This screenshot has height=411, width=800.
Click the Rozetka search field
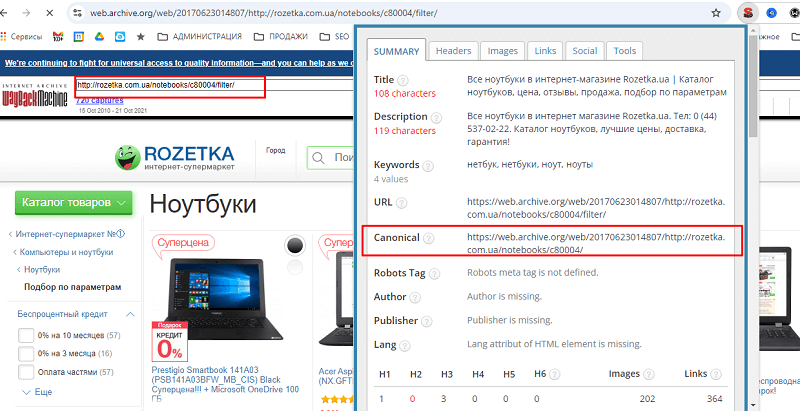(331, 158)
